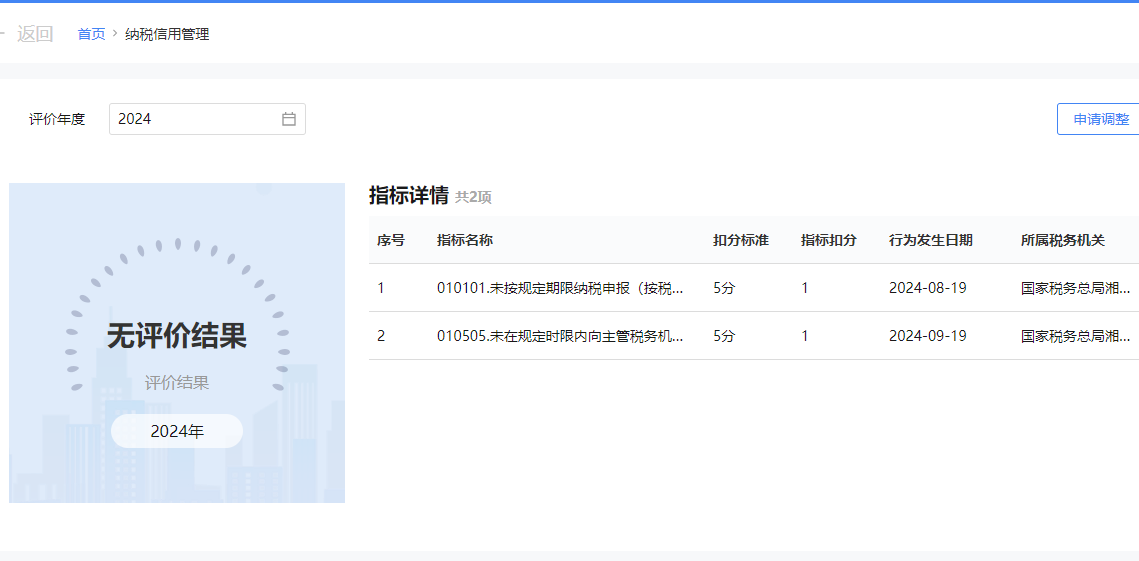Viewport: 1139px width, 561px height.
Task: Click the 申请调整 button
Action: tap(1100, 119)
